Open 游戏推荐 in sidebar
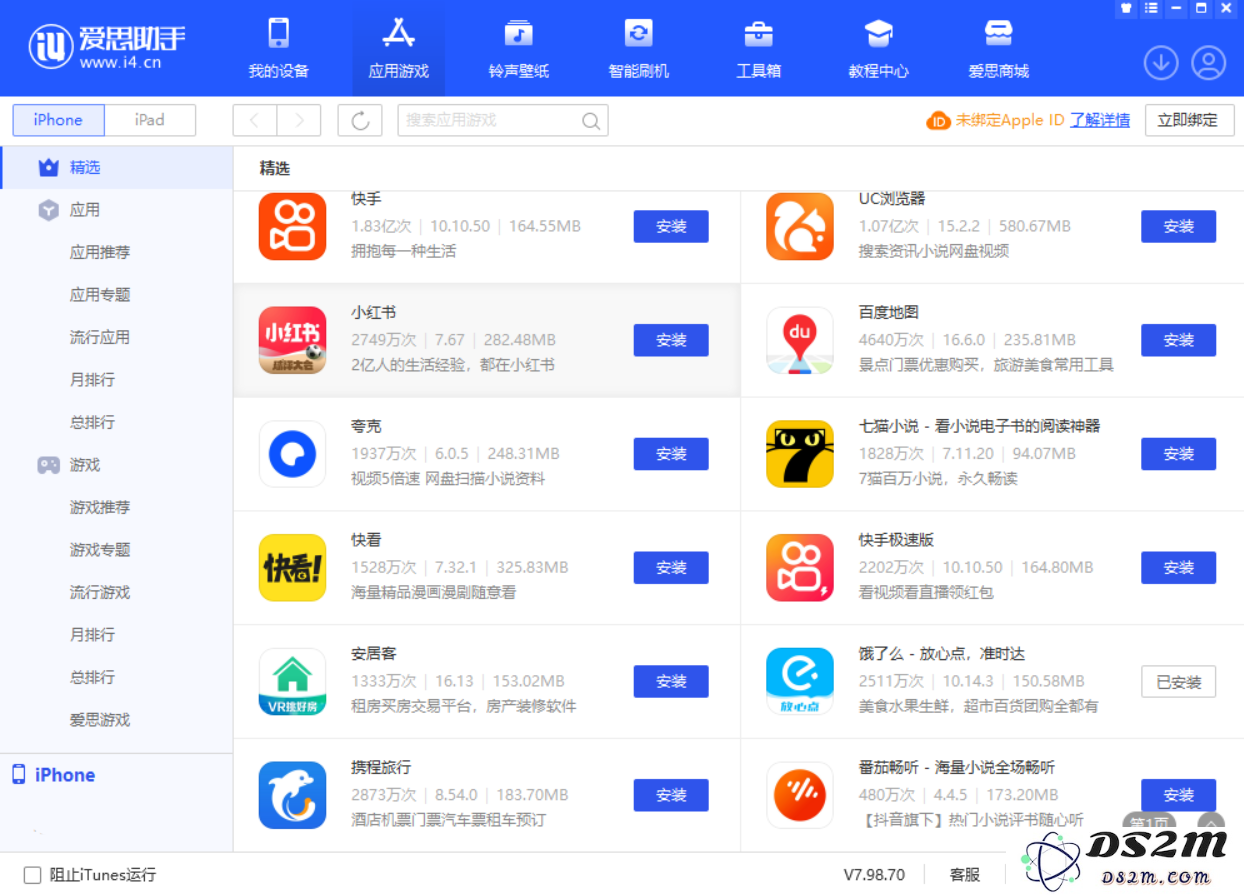The width and height of the screenshot is (1244, 895). pyautogui.click(x=100, y=507)
